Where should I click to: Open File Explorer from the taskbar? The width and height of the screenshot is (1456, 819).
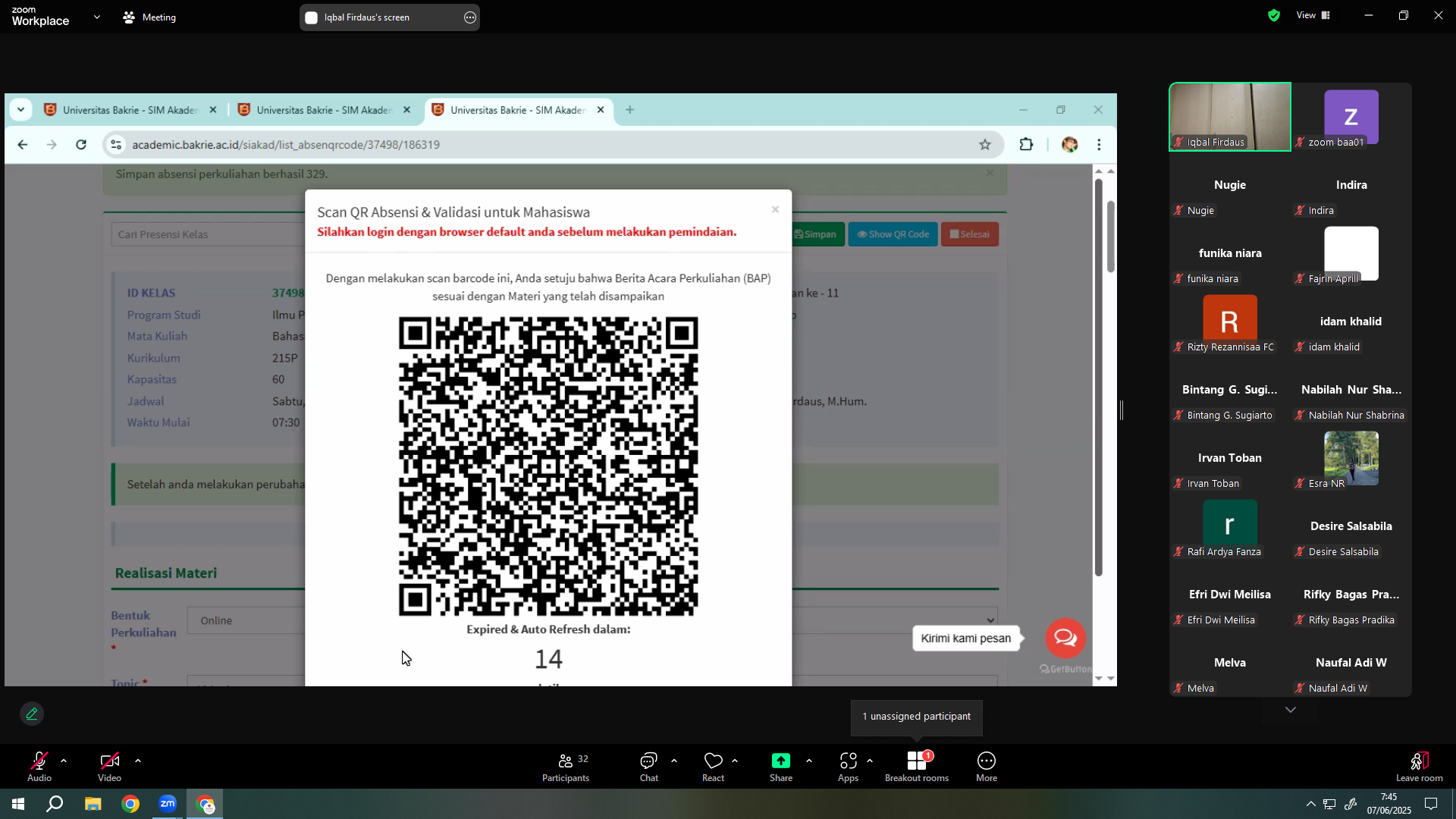coord(93,804)
